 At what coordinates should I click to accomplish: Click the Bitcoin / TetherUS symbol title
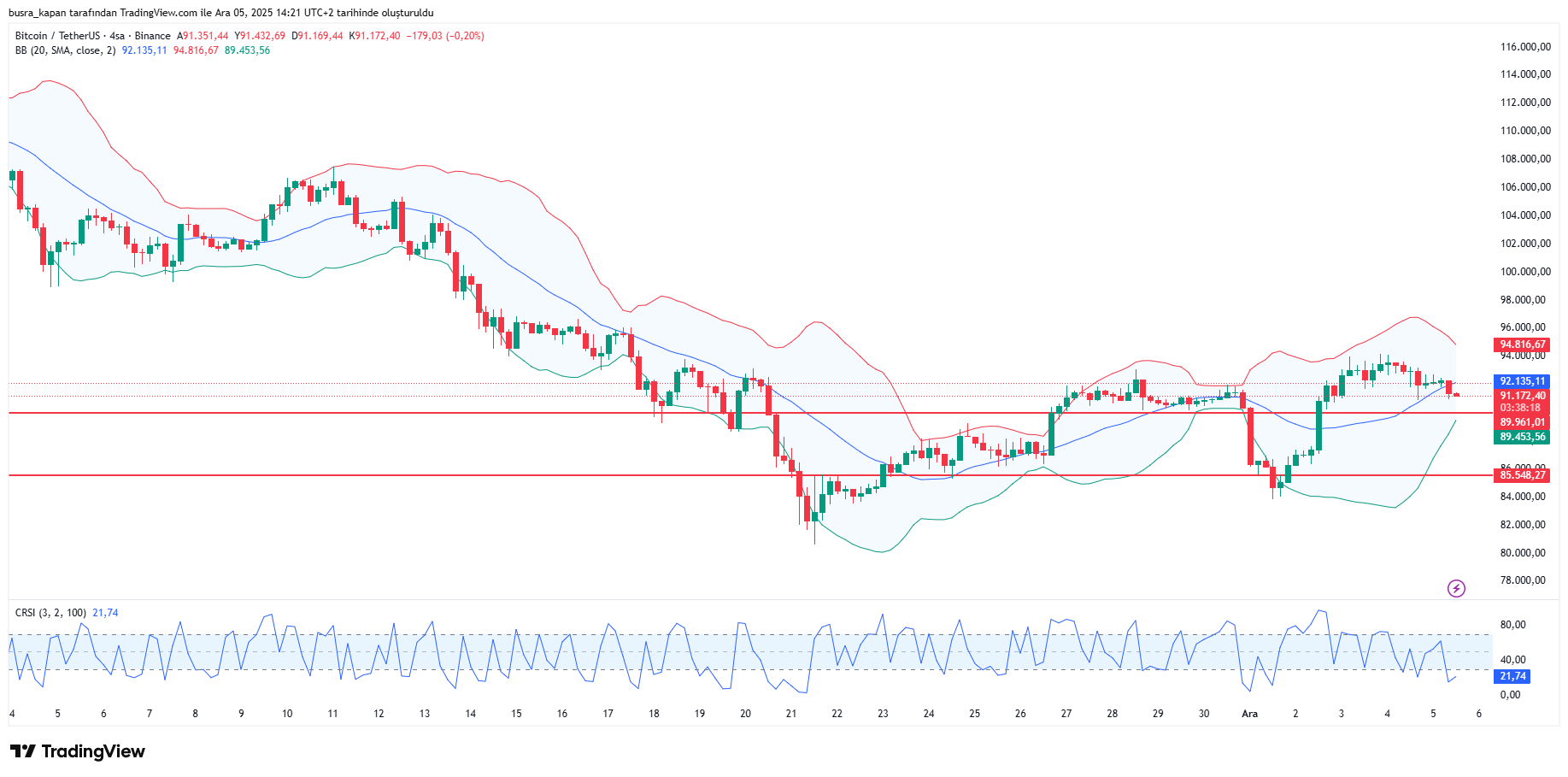click(57, 36)
